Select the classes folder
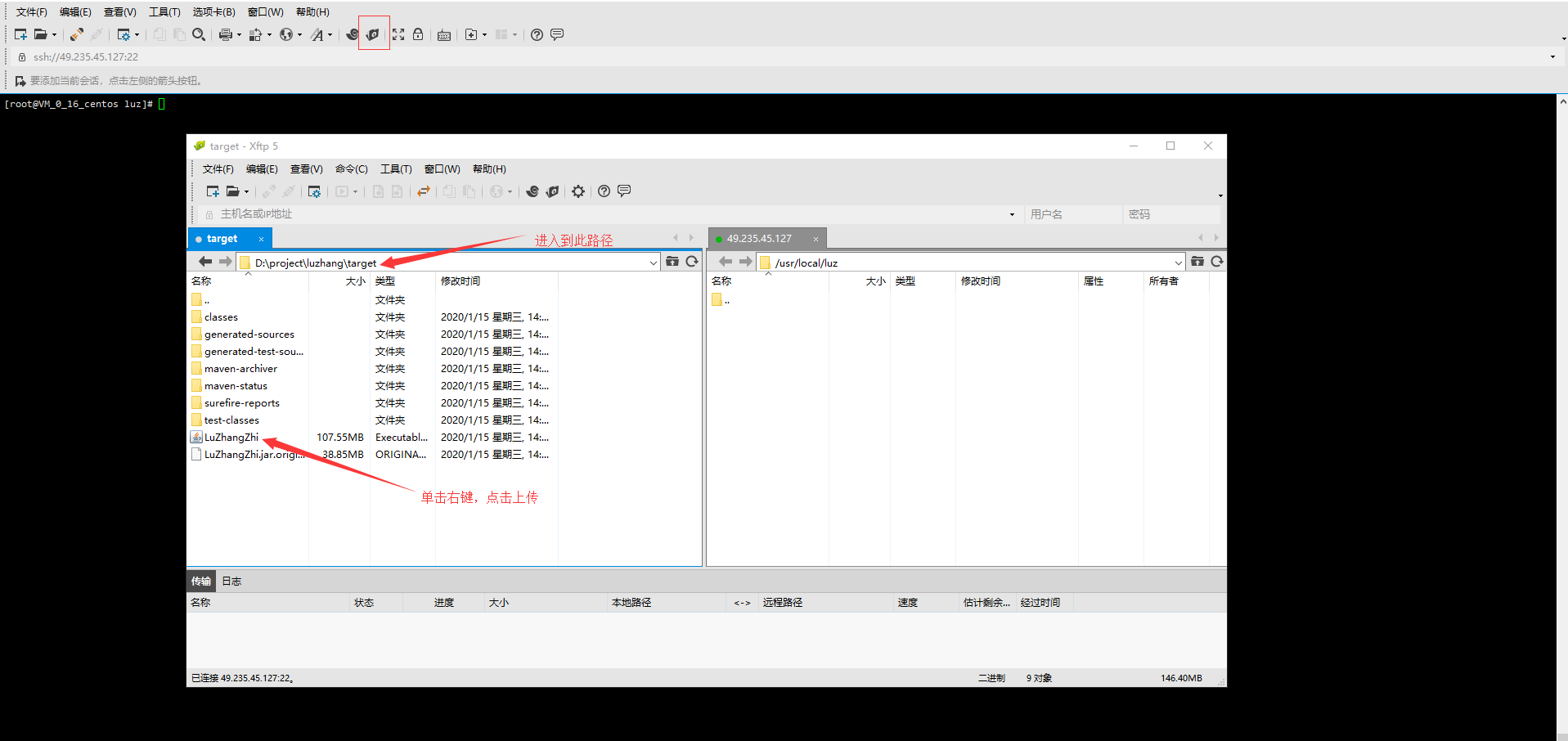 (214, 317)
